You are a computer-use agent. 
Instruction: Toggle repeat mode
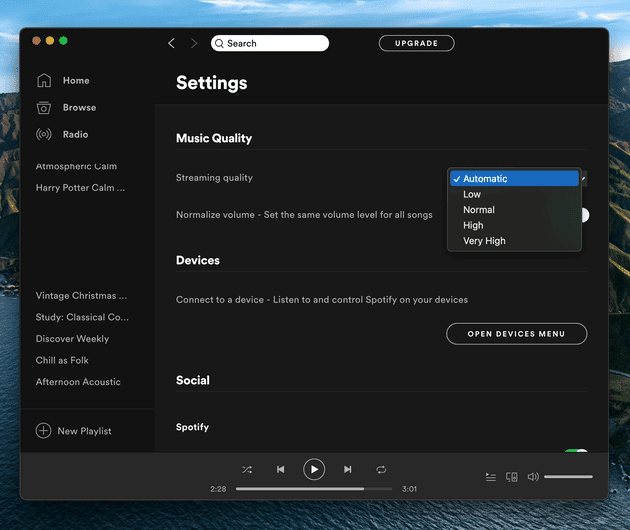pyautogui.click(x=381, y=469)
